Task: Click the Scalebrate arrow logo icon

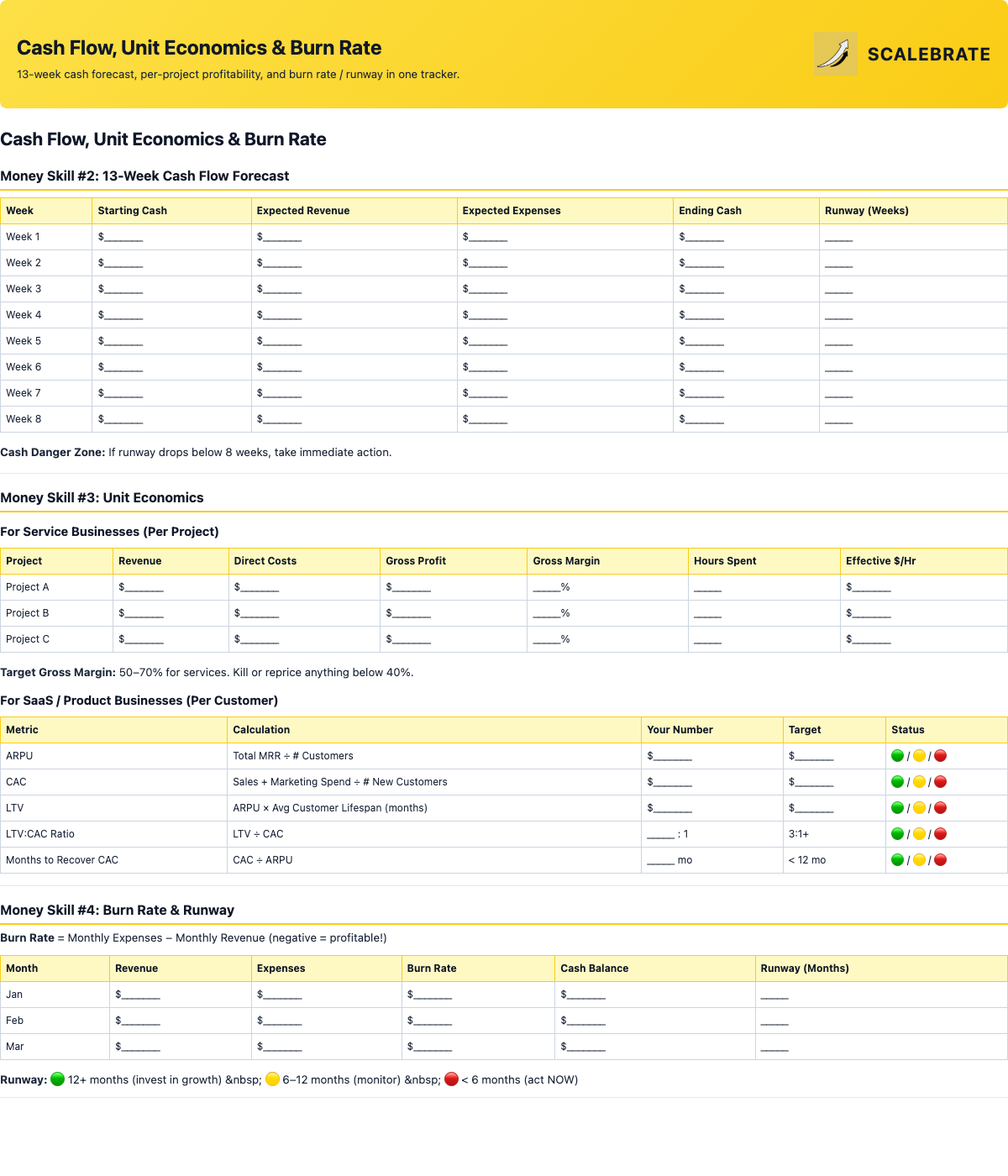Action: pos(836,54)
